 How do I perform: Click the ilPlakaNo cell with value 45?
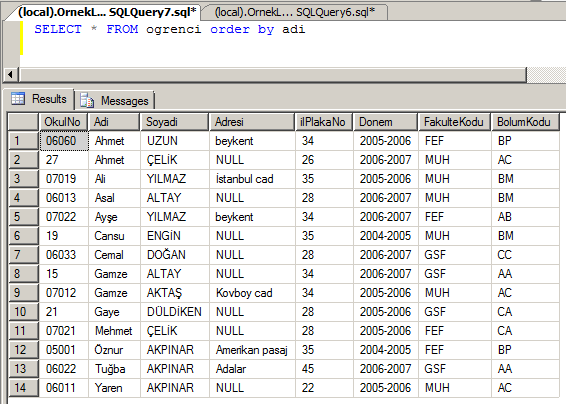coord(324,369)
